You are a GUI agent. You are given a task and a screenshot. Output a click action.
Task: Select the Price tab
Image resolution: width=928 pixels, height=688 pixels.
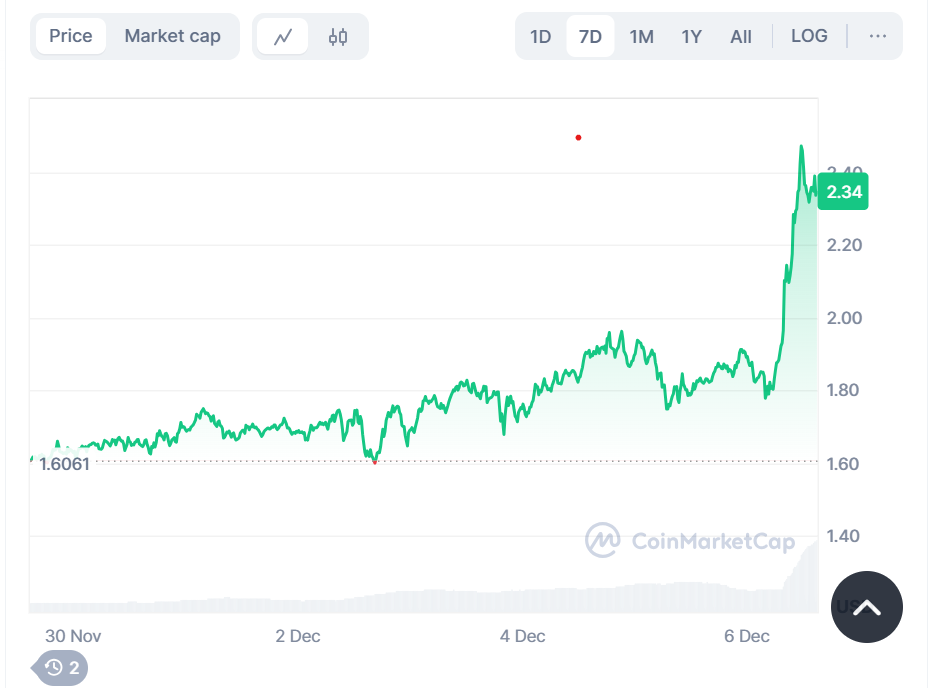point(71,36)
